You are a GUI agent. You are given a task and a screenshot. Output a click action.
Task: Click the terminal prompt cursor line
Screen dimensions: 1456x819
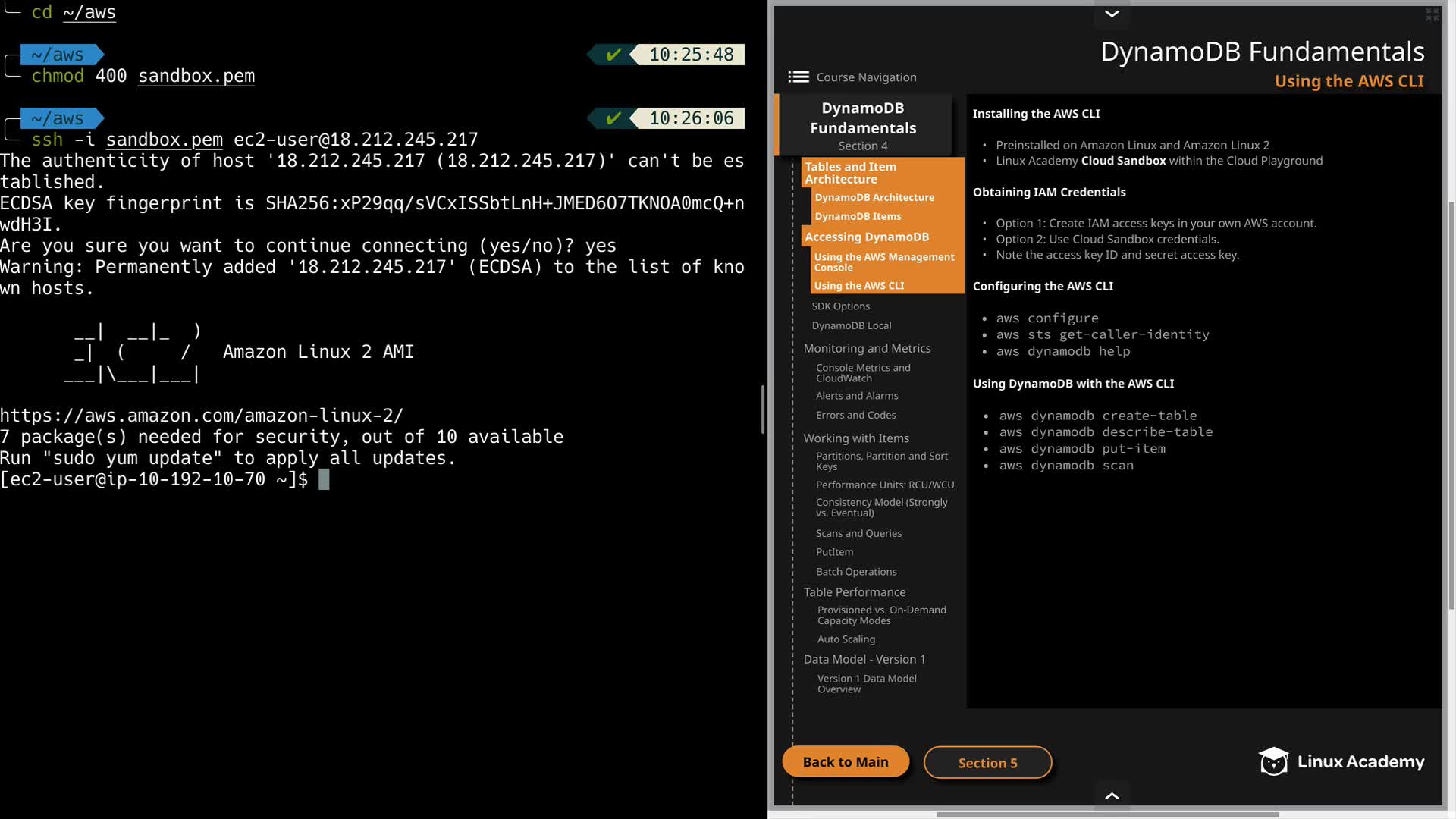click(x=324, y=480)
